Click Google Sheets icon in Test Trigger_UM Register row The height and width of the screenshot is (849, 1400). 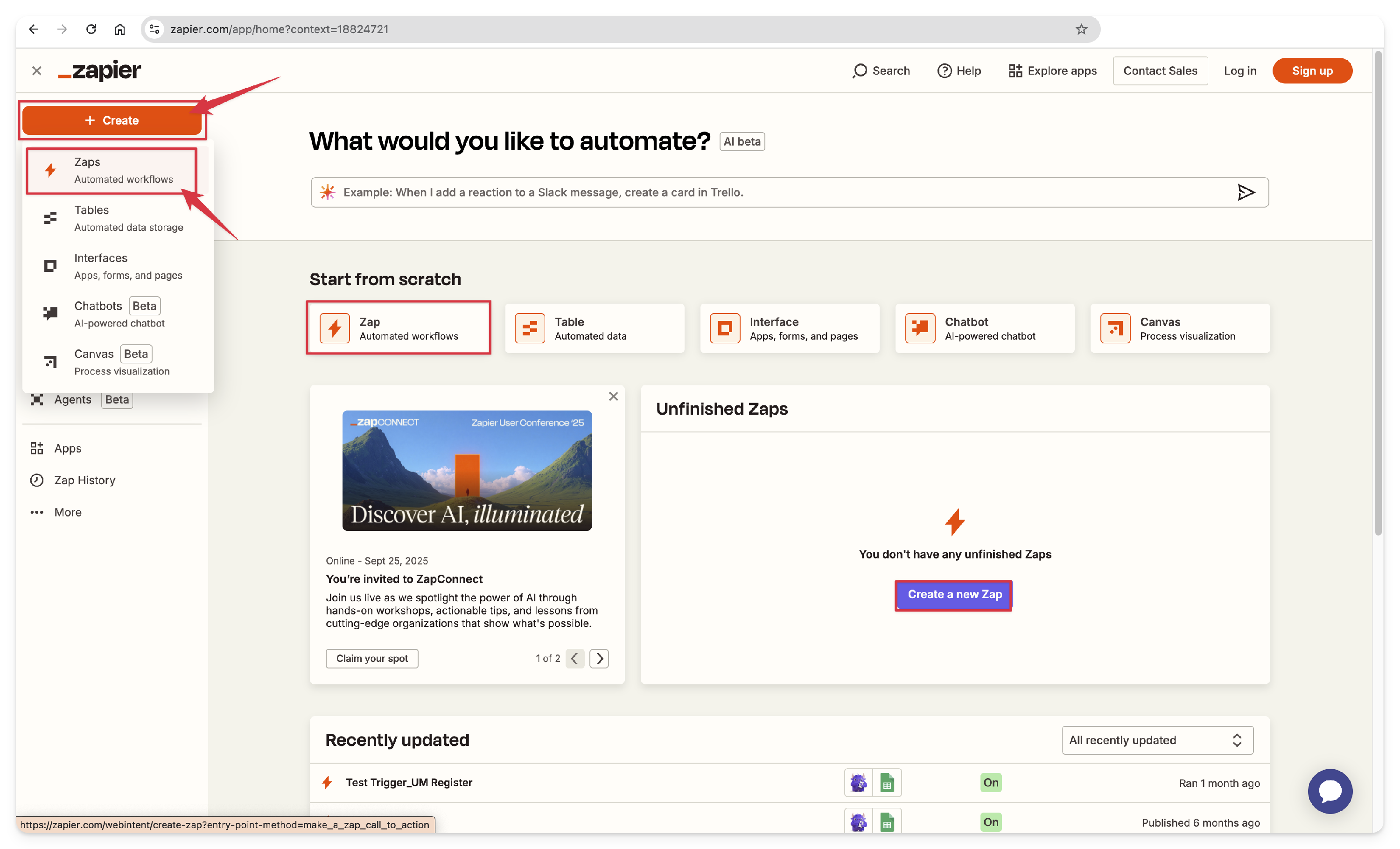[886, 782]
